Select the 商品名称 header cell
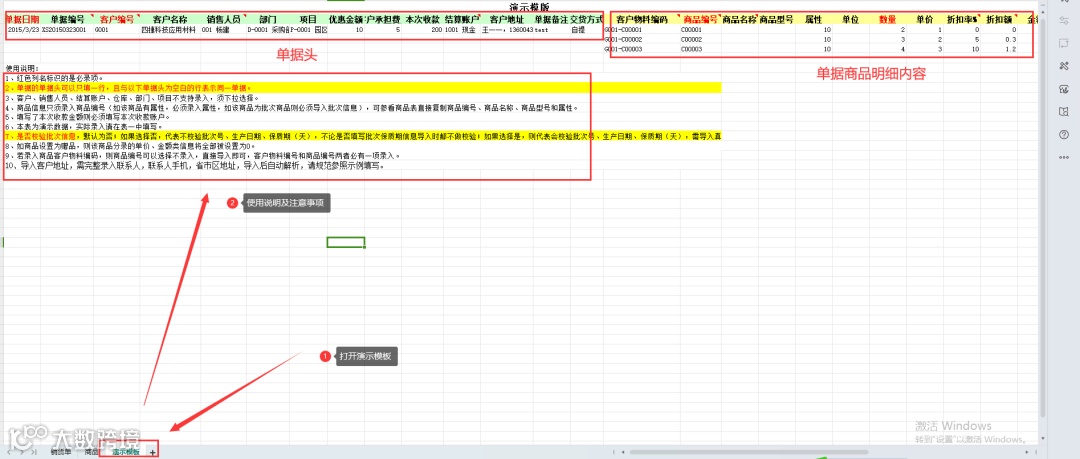Viewport: 1080px width, 459px height. (739, 19)
